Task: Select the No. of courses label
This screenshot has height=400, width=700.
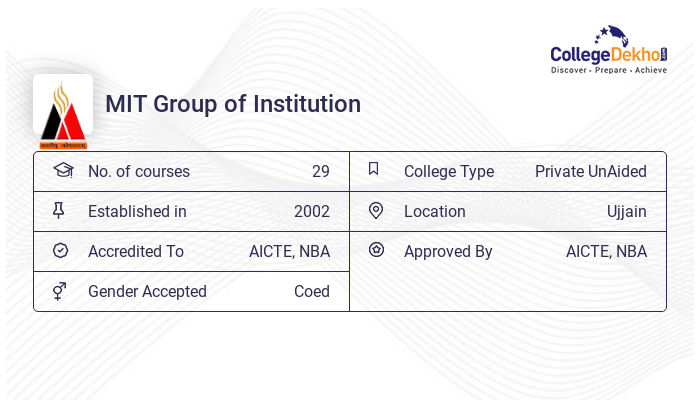Action: click(x=139, y=171)
